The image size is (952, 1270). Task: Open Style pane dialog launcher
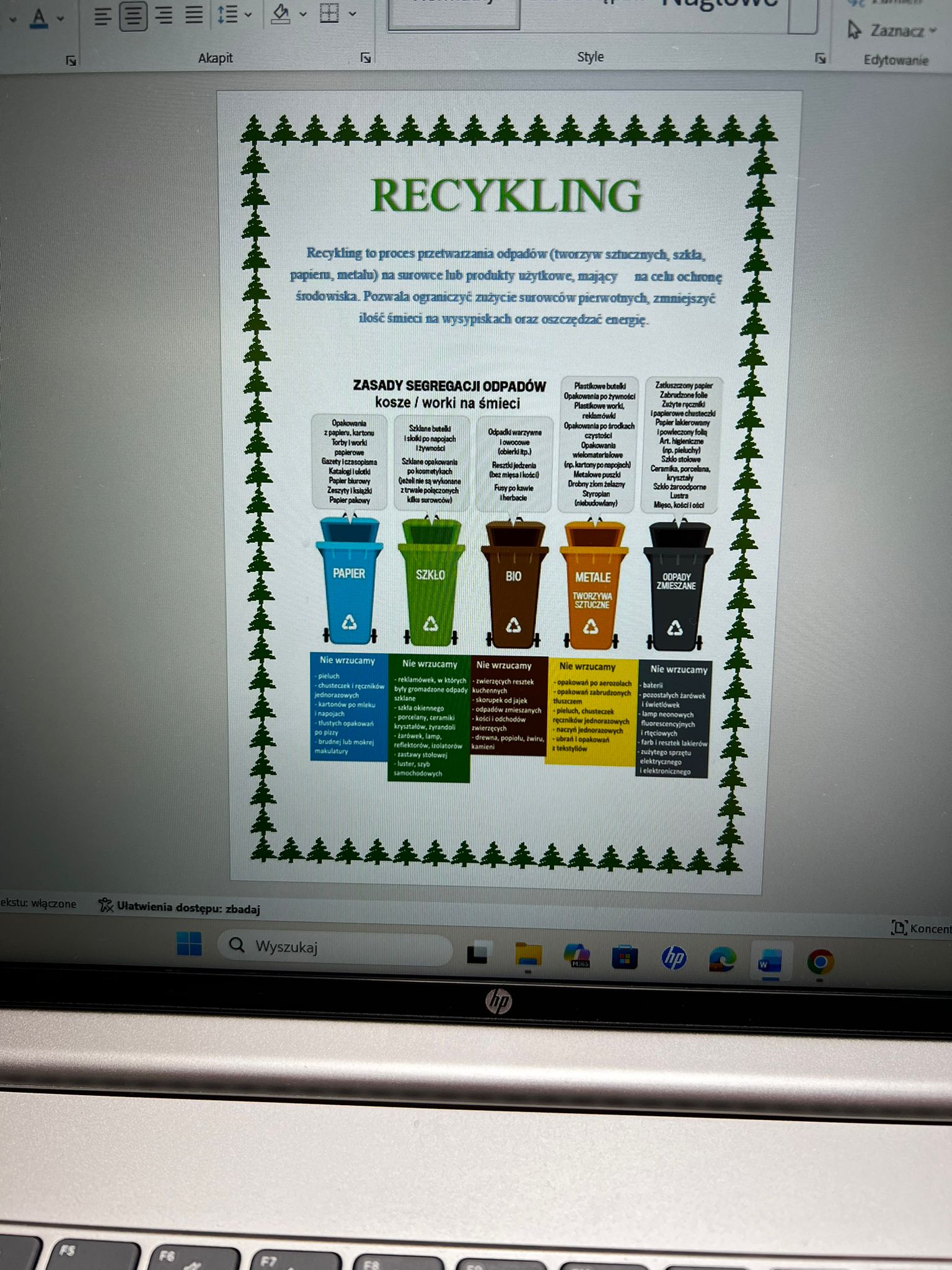820,58
